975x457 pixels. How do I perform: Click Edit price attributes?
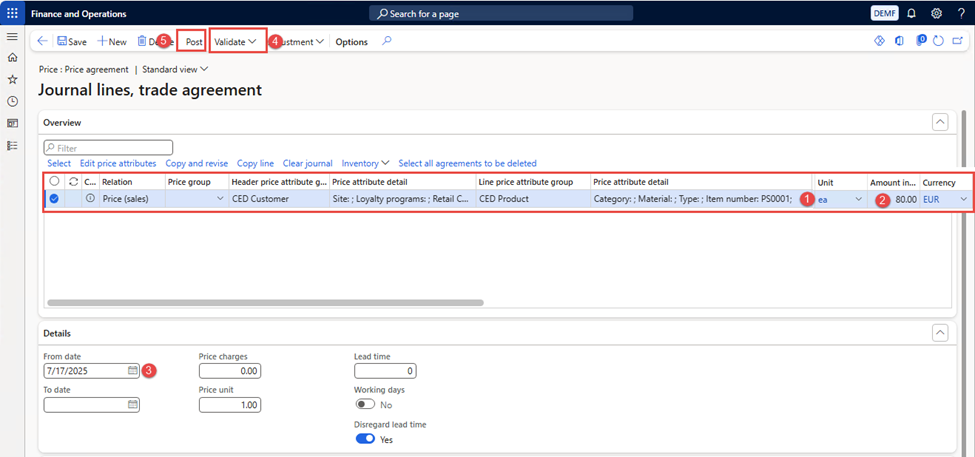118,163
